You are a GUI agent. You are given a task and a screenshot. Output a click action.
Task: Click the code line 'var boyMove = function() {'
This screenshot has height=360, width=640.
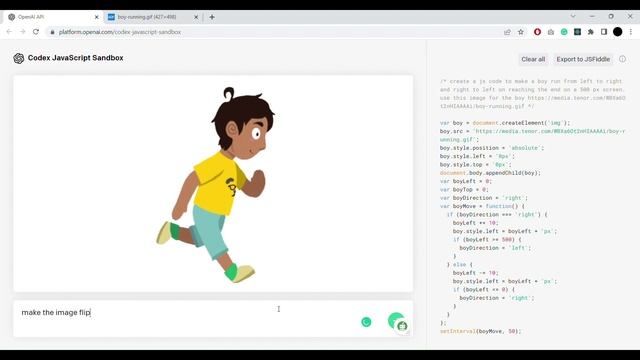coord(482,206)
